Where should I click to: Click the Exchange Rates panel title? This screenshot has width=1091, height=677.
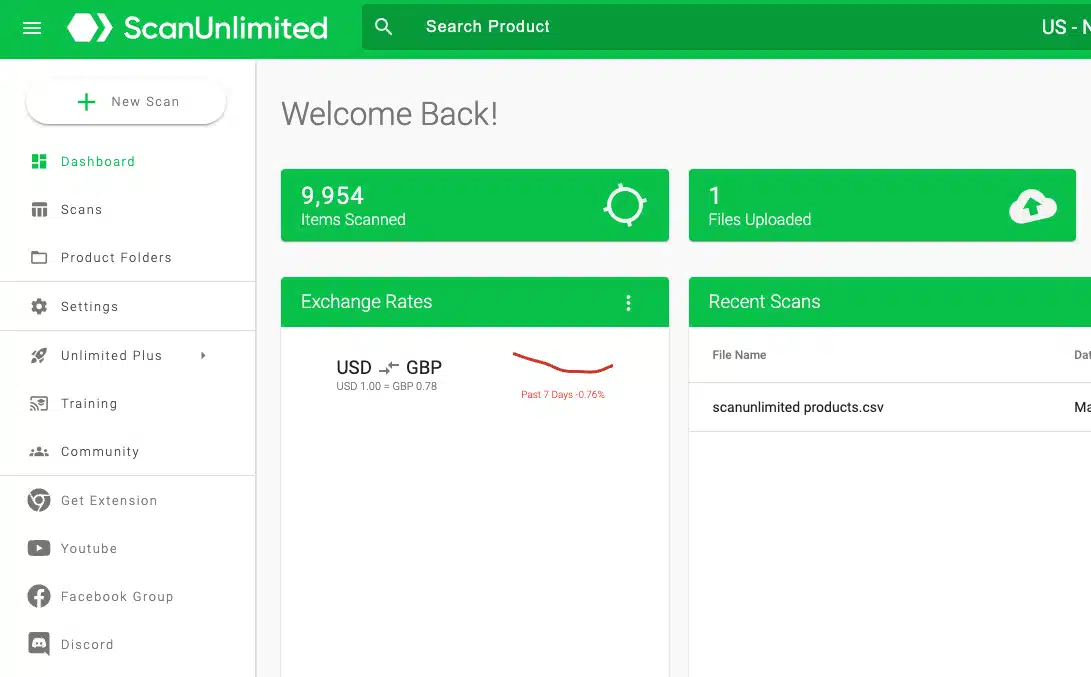(366, 301)
